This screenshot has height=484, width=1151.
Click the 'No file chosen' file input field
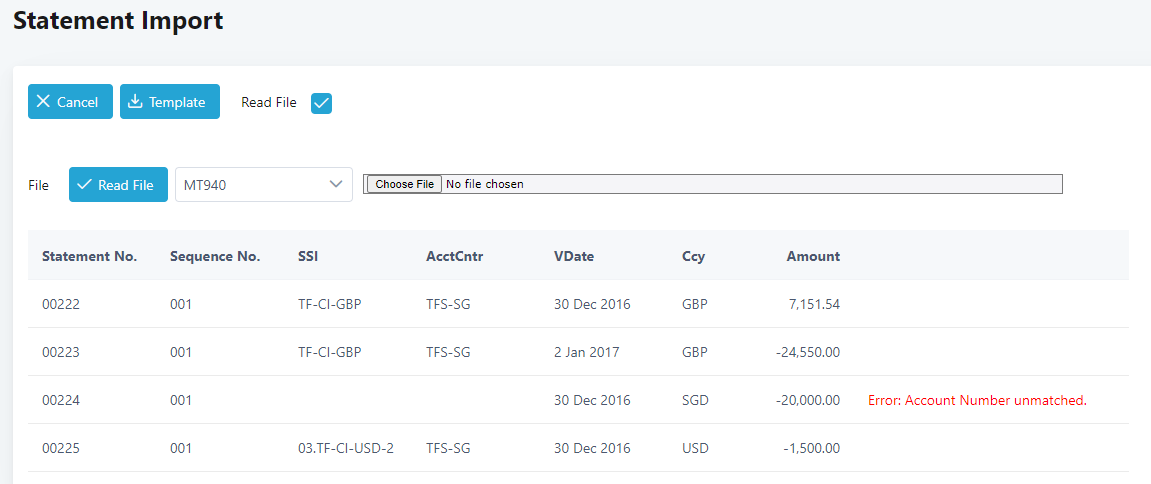(713, 184)
